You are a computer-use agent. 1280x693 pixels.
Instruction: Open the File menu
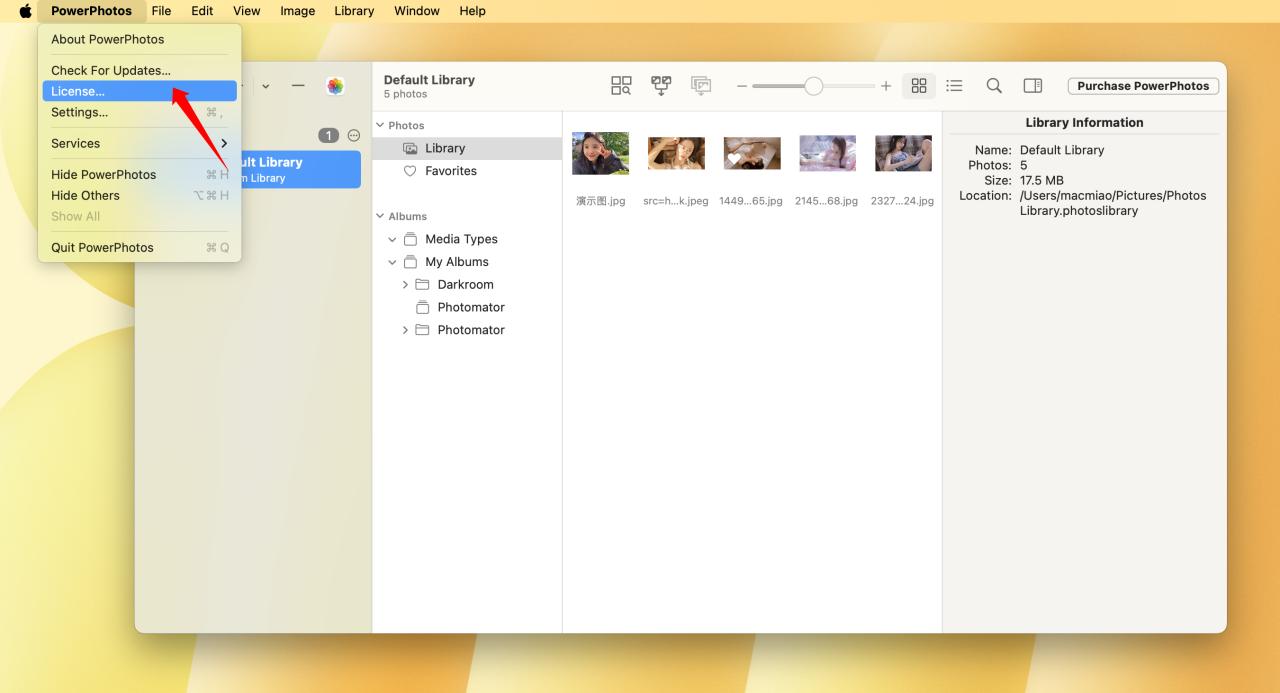click(161, 11)
